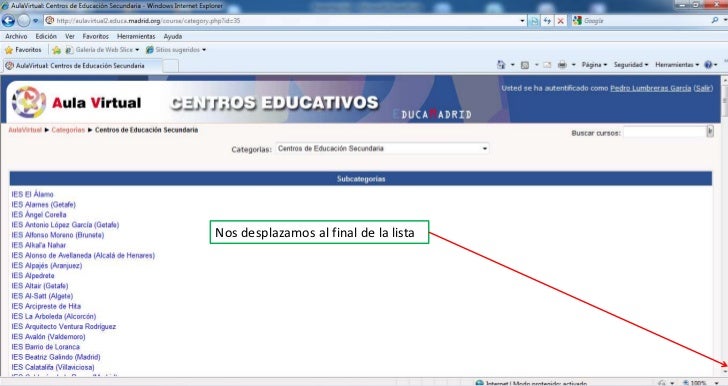Open IES Alpedrete subcategory
The width and height of the screenshot is (728, 386).
pyautogui.click(x=33, y=276)
